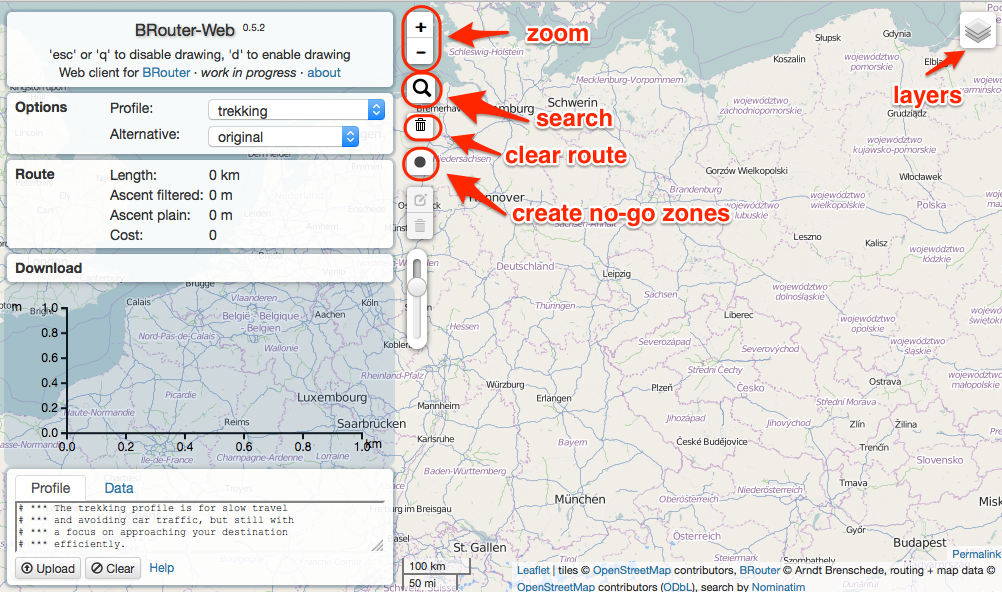Open the magnifier search tool
The height and width of the screenshot is (592, 1002).
[x=421, y=89]
